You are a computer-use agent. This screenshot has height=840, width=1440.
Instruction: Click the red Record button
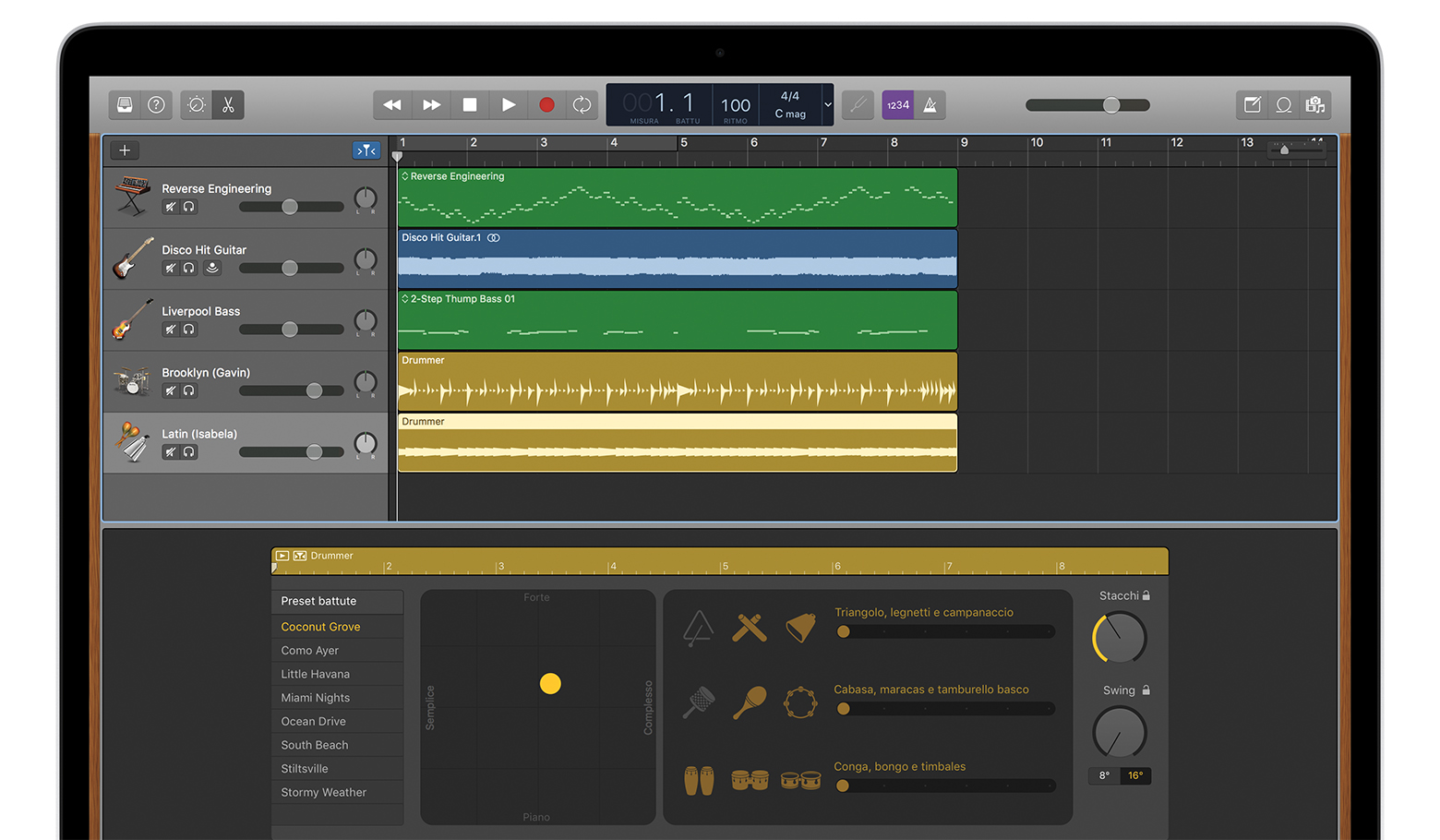546,105
